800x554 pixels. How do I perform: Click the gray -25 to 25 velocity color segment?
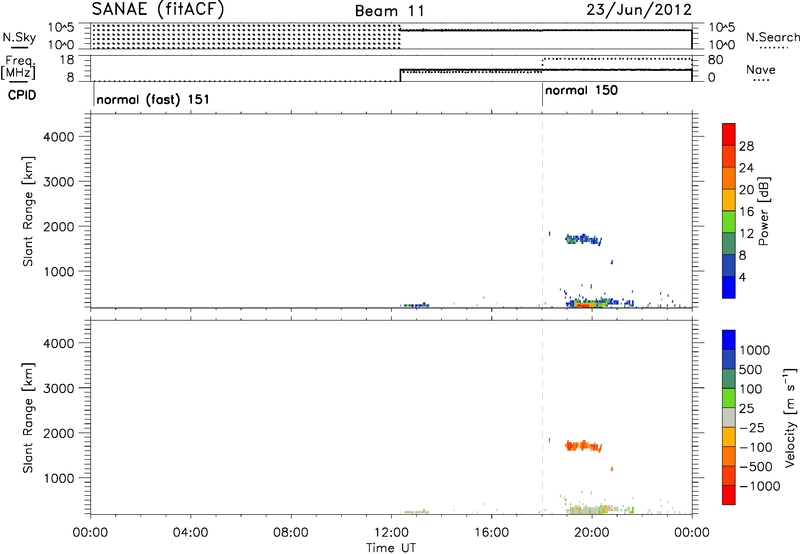pos(729,417)
